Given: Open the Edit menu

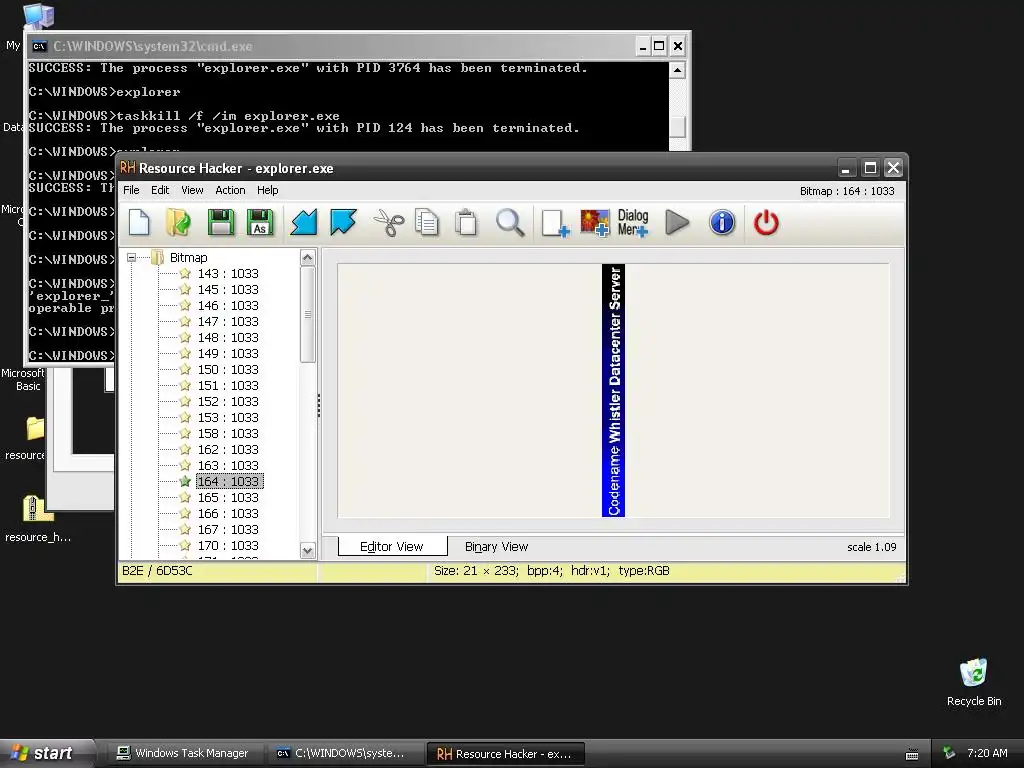Looking at the screenshot, I should tap(160, 190).
